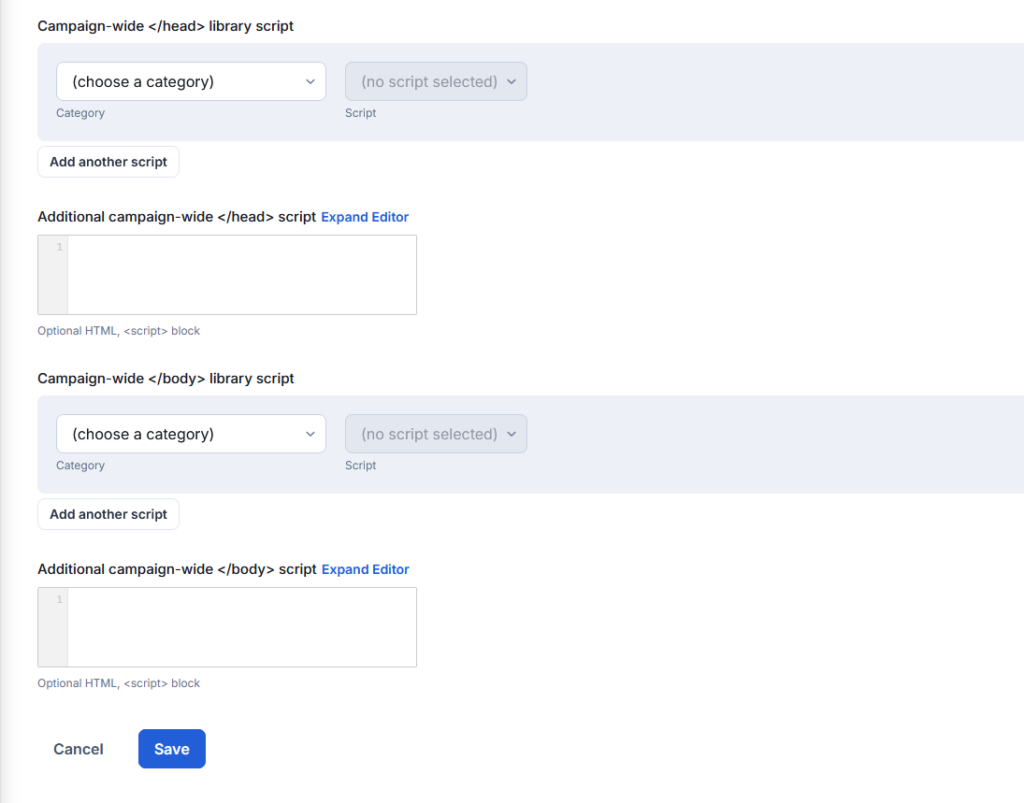1024x803 pixels.
Task: Click Add another script under </body> library
Action: pyautogui.click(x=108, y=514)
